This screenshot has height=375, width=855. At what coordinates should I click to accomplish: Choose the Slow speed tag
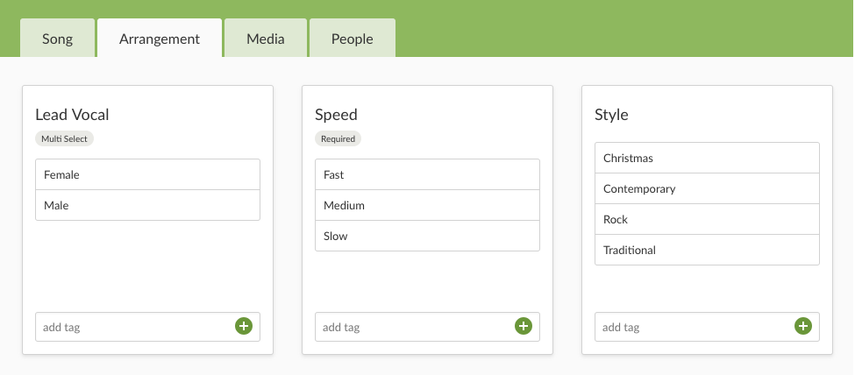click(x=428, y=236)
